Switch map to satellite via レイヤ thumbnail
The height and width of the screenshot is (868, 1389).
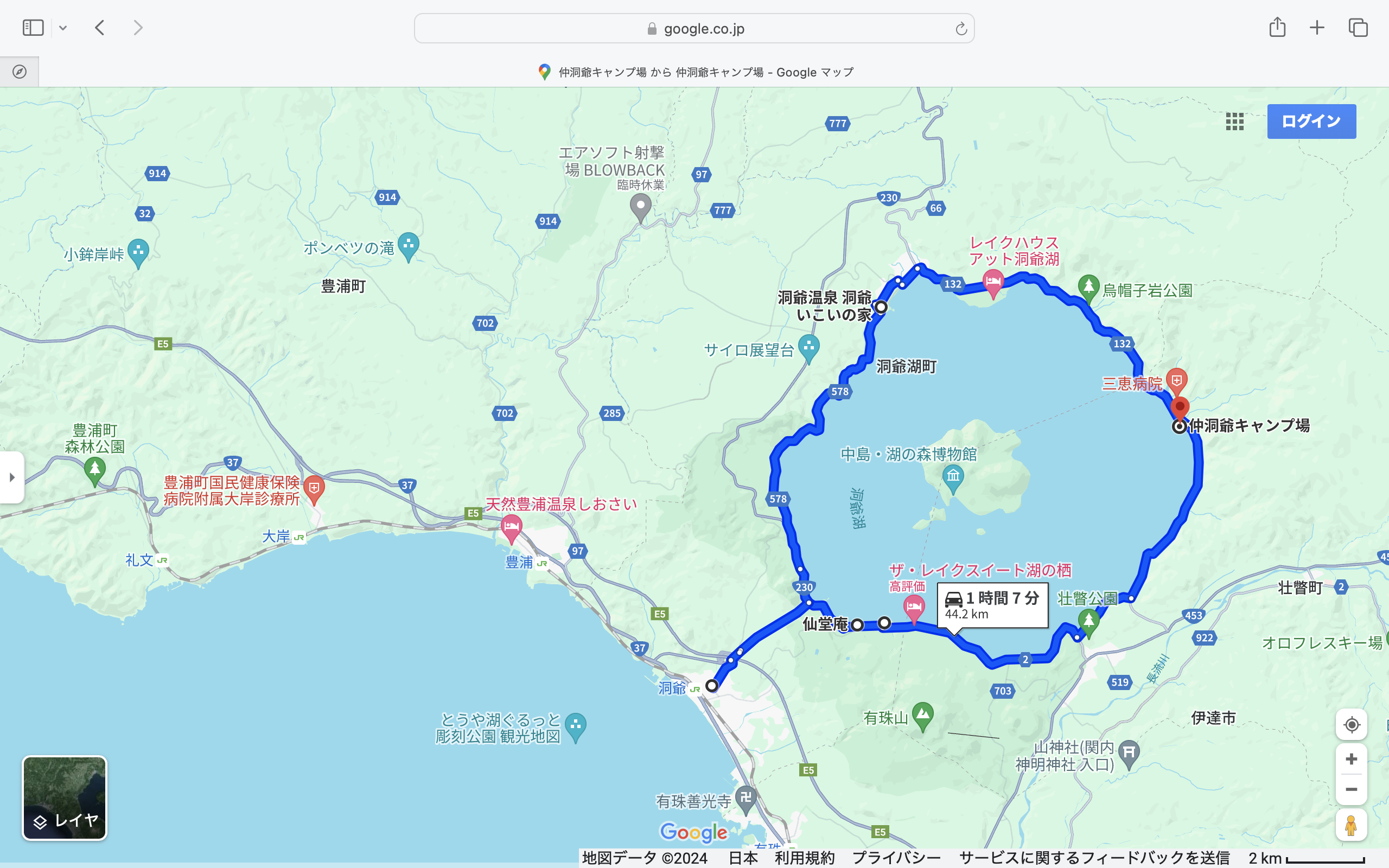coord(64,798)
